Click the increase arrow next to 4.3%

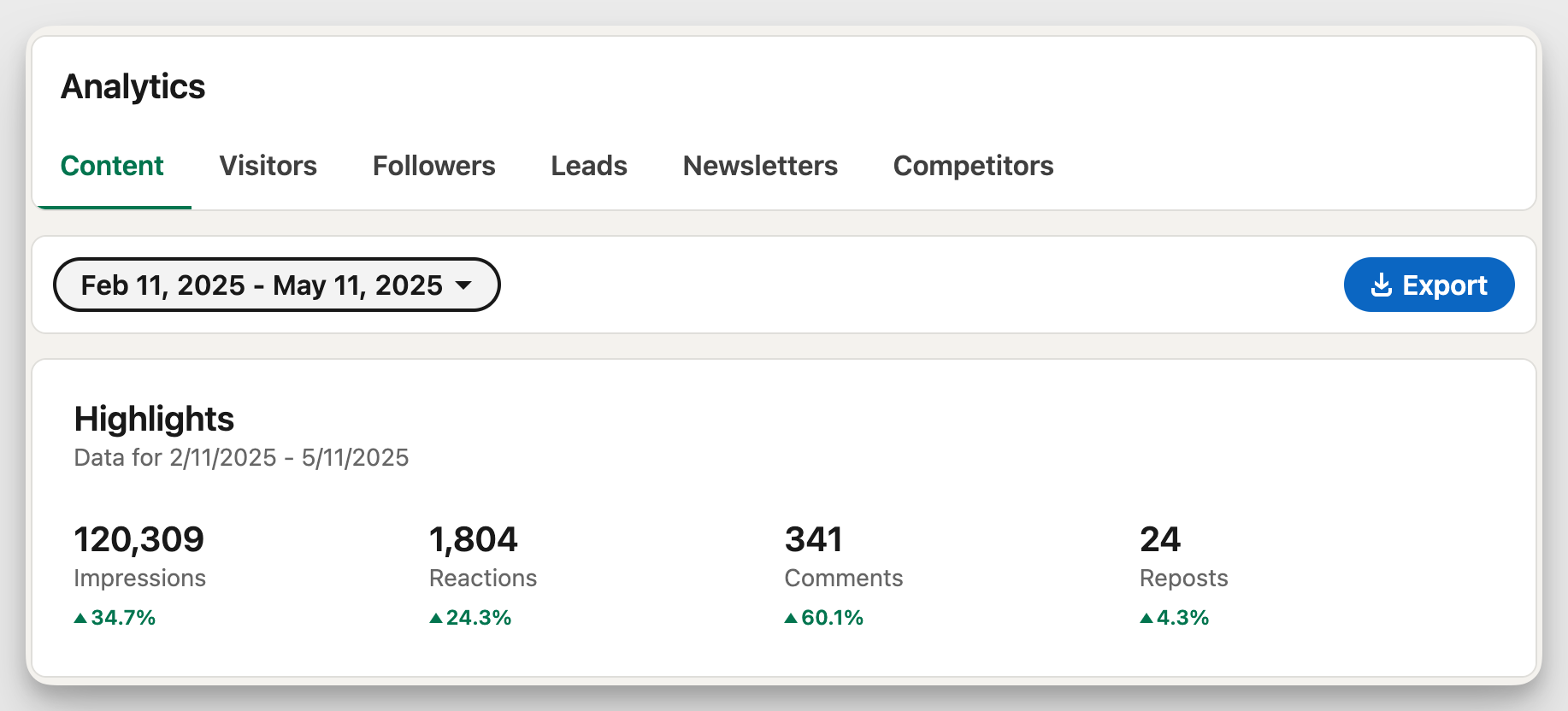click(x=1146, y=617)
